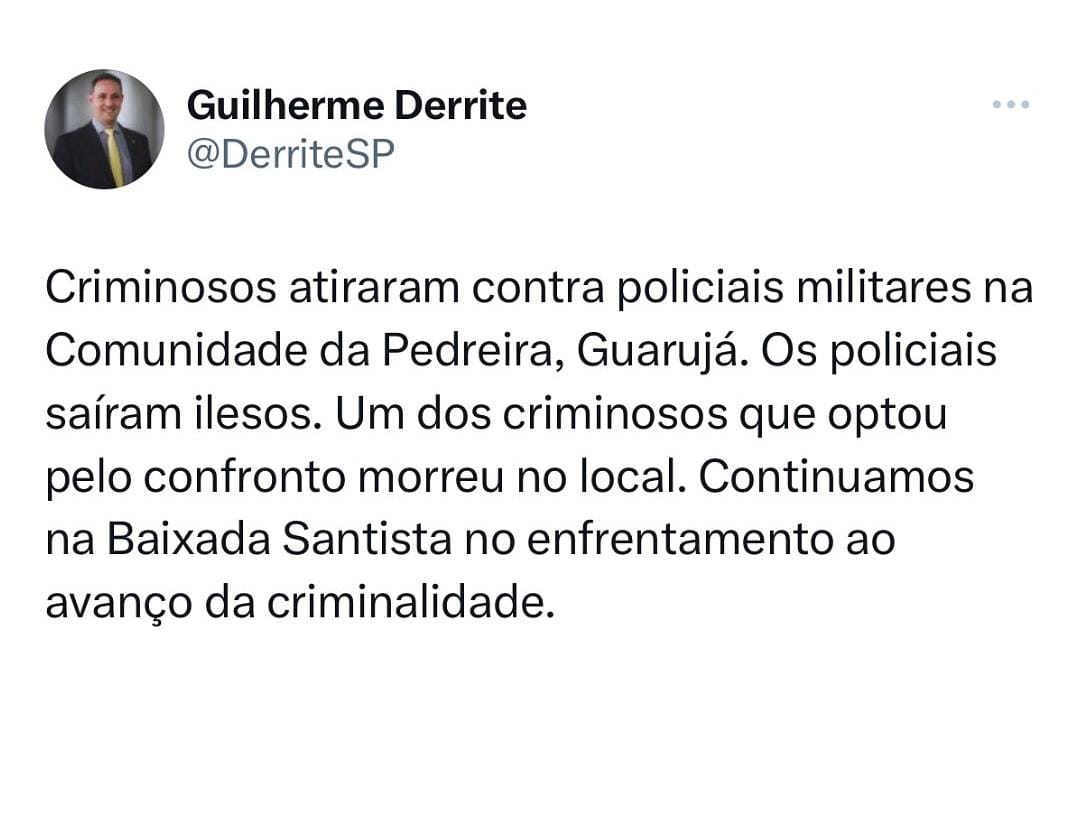
Task: Click the word "Criminosos" starting the tweet
Action: (x=161, y=287)
